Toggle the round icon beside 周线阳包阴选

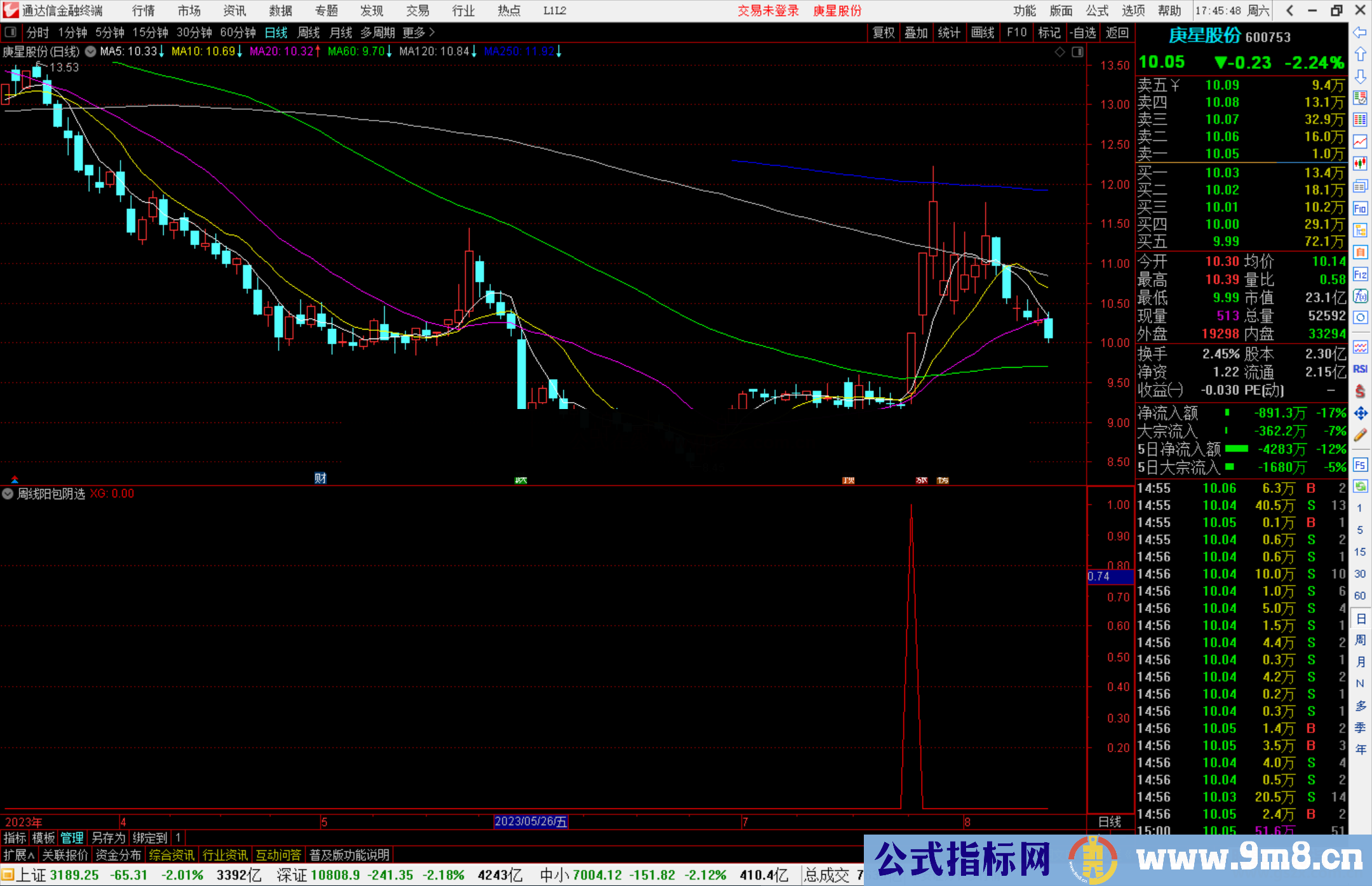point(8,493)
